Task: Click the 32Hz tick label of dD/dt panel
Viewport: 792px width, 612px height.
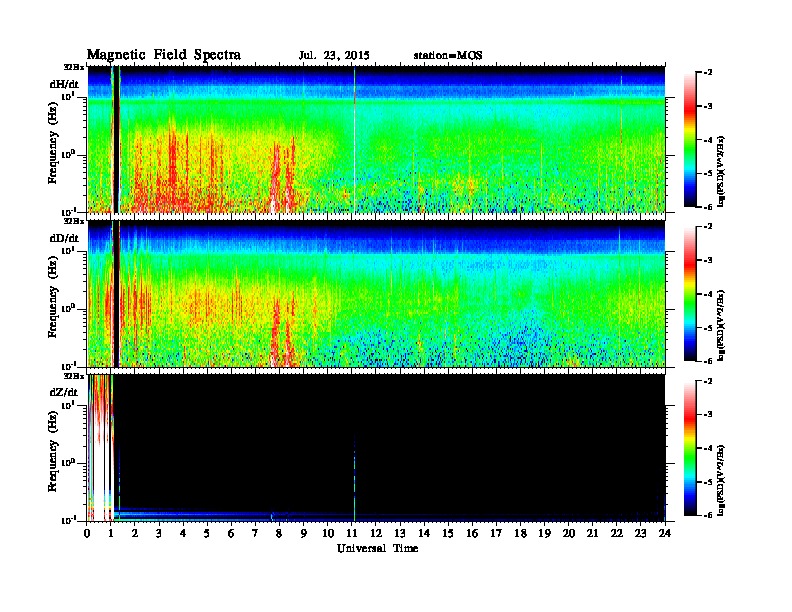Action: point(73,221)
